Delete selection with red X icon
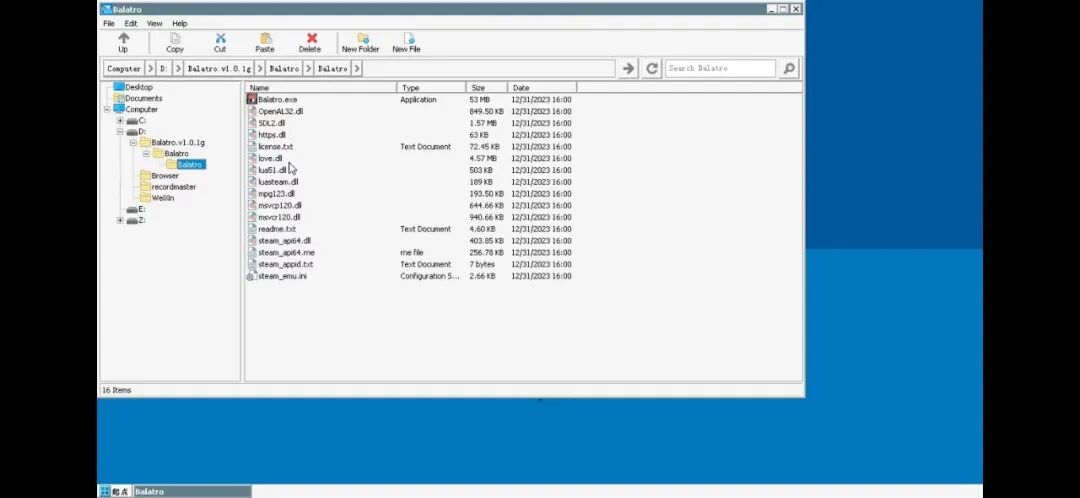 tap(310, 43)
